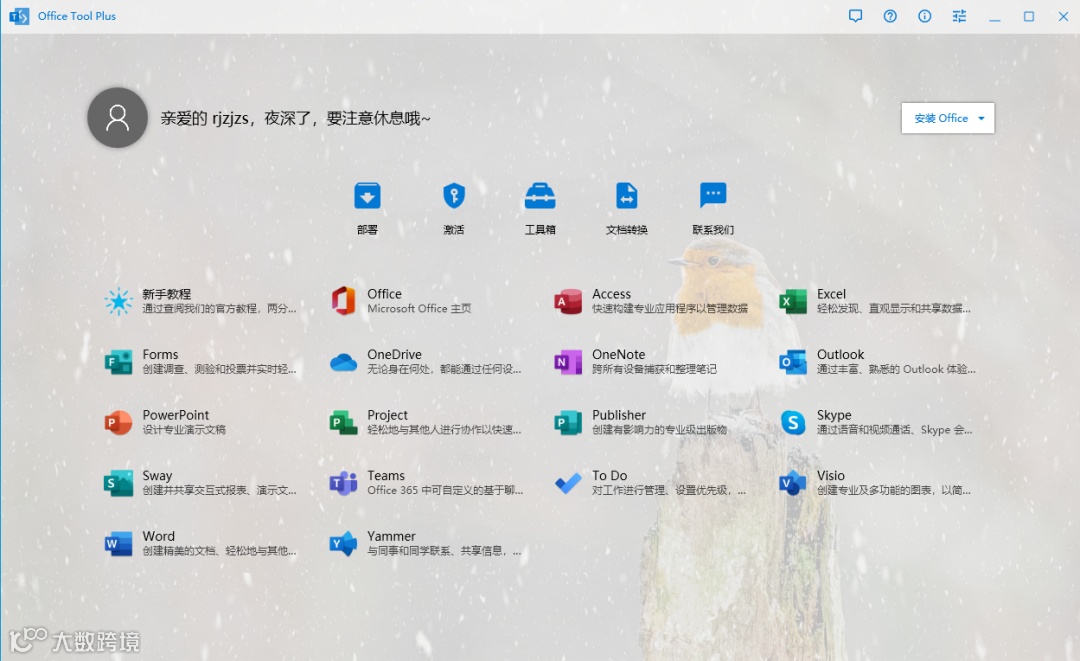Click the Teams app icon
Viewport: 1080px width, 661px height.
343,483
